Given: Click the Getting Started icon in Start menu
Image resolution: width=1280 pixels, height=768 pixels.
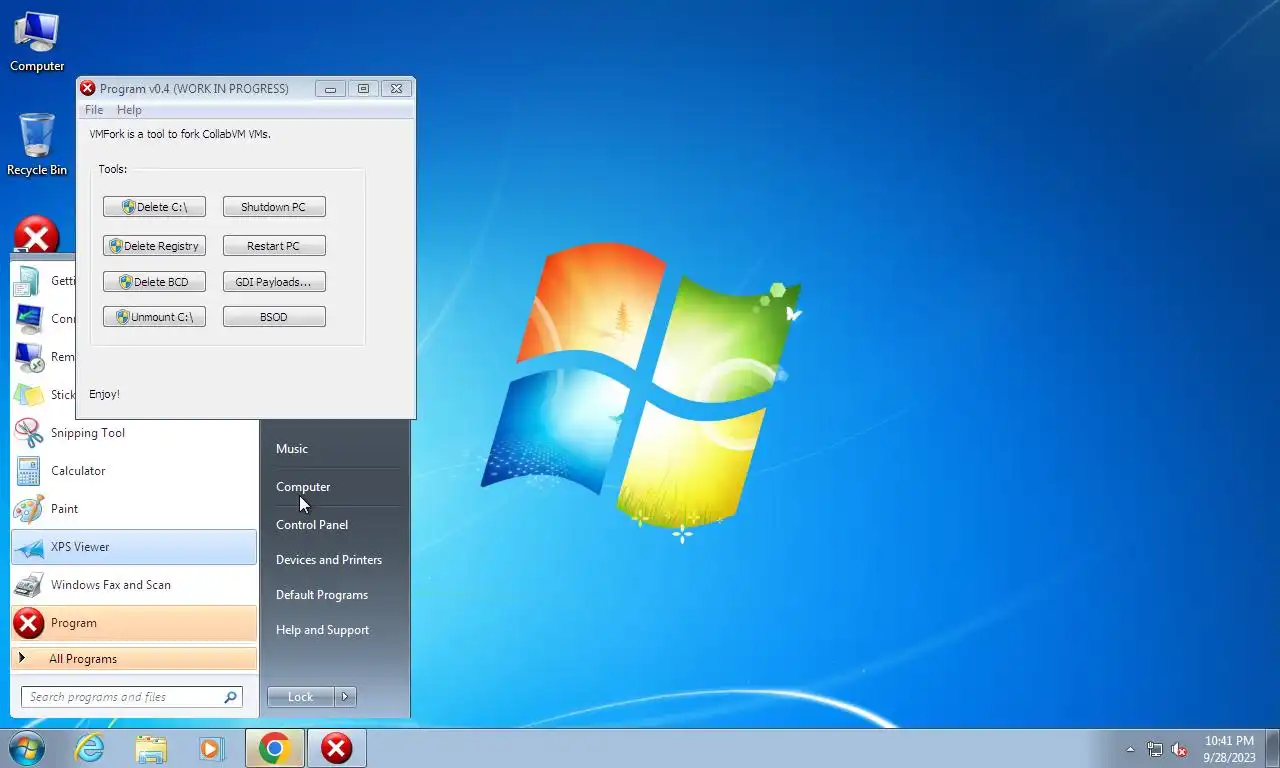Looking at the screenshot, I should [x=28, y=281].
